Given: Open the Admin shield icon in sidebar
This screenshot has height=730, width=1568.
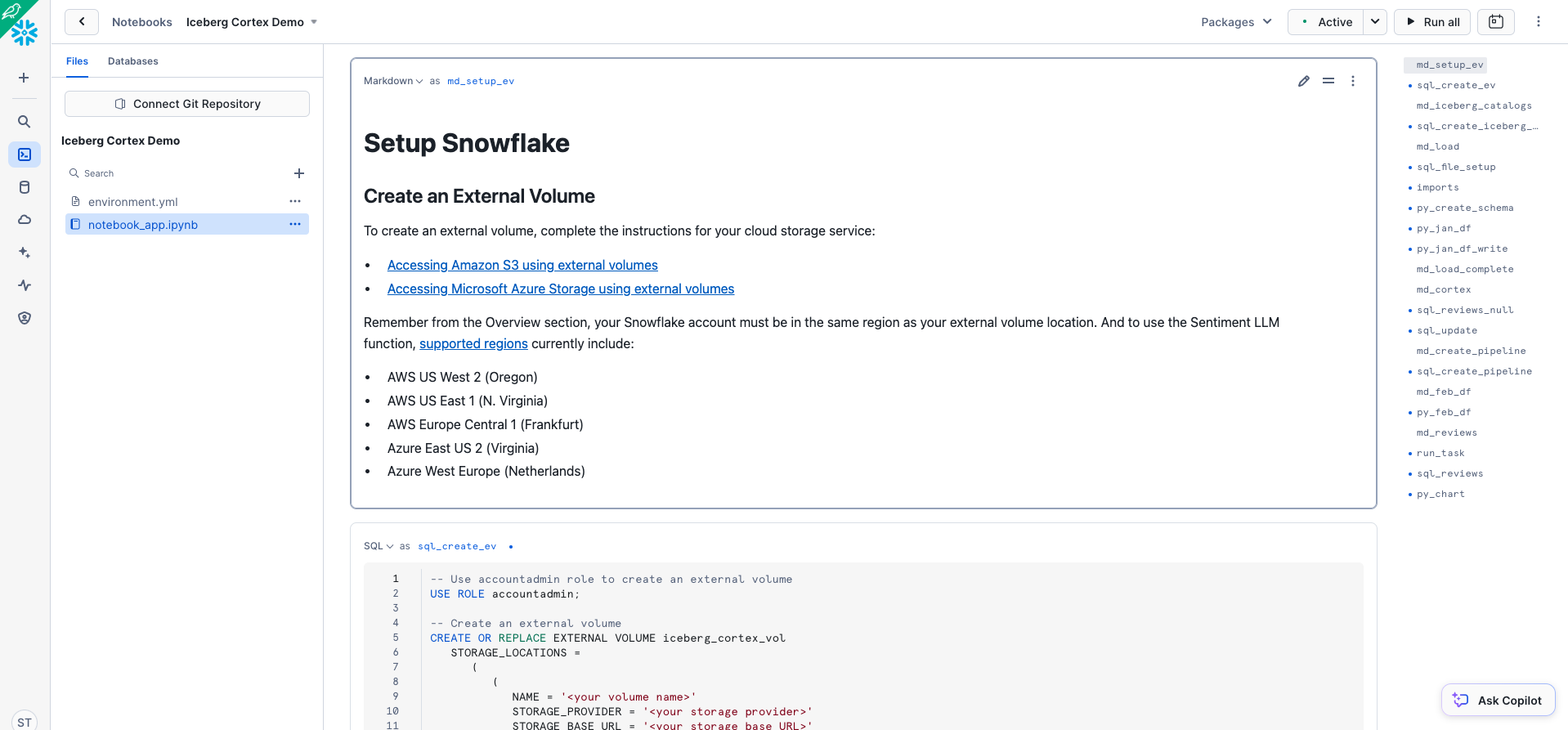Looking at the screenshot, I should point(25,318).
